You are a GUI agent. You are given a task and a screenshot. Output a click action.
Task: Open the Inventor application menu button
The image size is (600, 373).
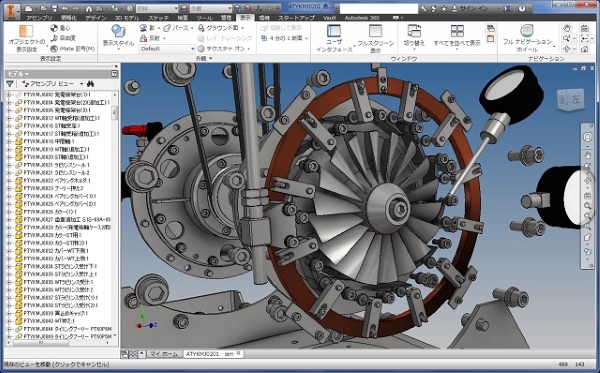(x=11, y=11)
